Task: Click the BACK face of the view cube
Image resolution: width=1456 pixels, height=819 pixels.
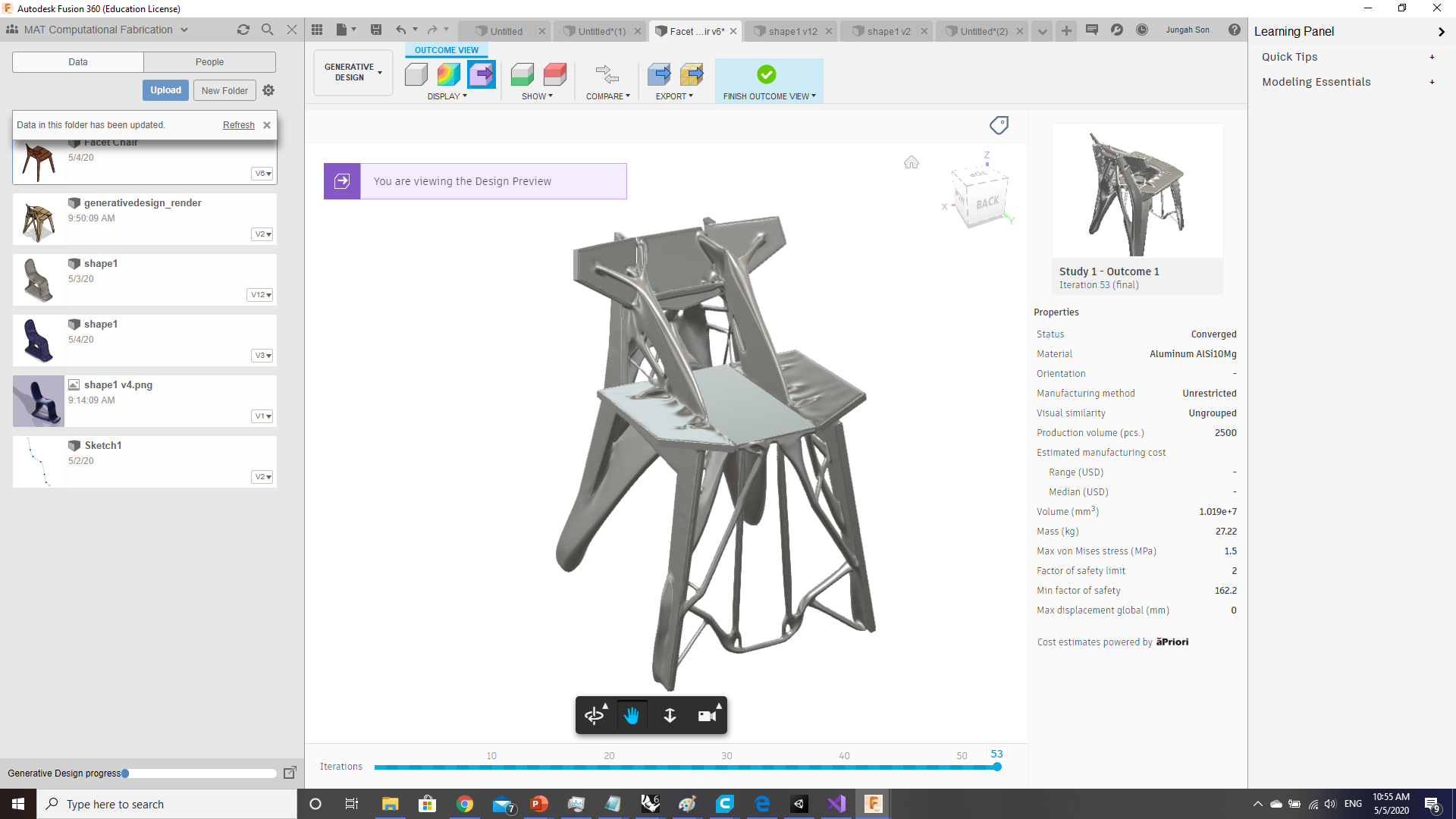Action: (987, 202)
